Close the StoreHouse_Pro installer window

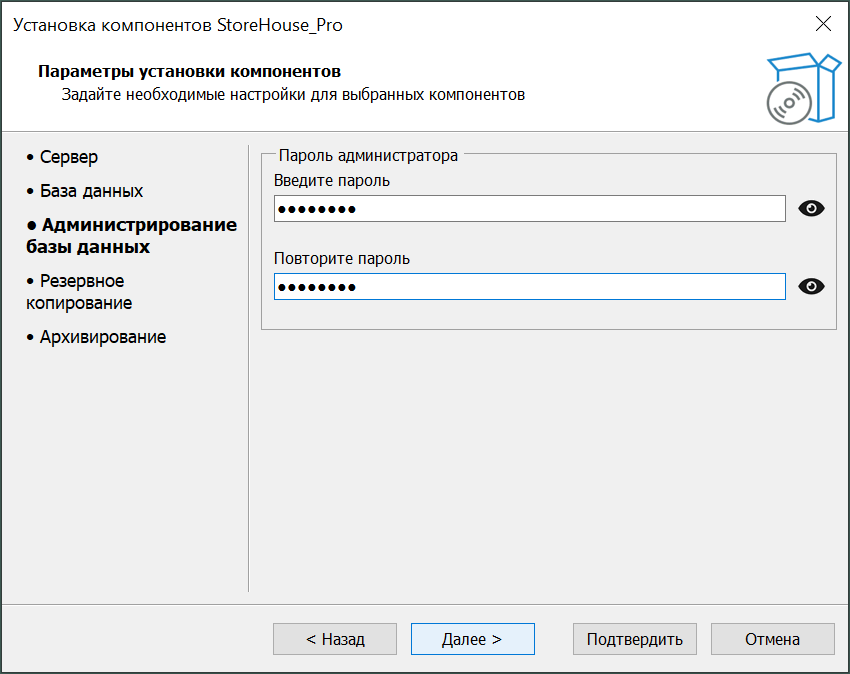tap(823, 24)
